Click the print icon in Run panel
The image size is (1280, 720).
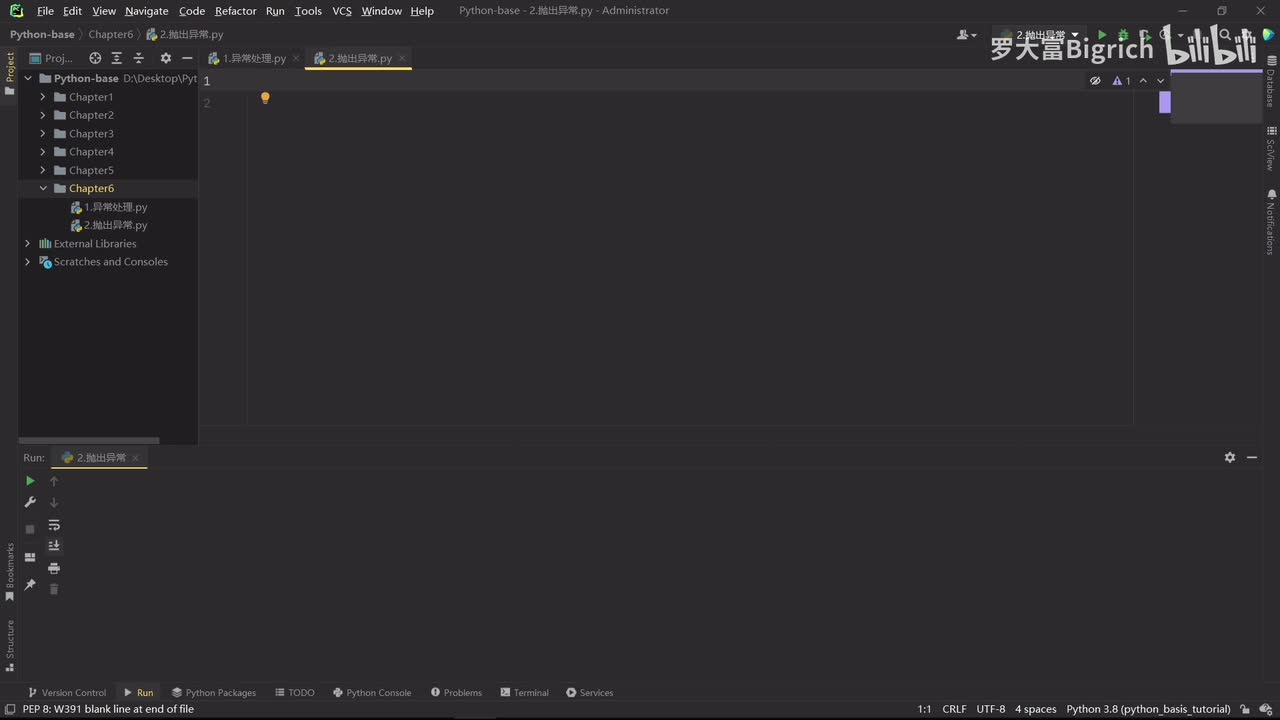(54, 568)
